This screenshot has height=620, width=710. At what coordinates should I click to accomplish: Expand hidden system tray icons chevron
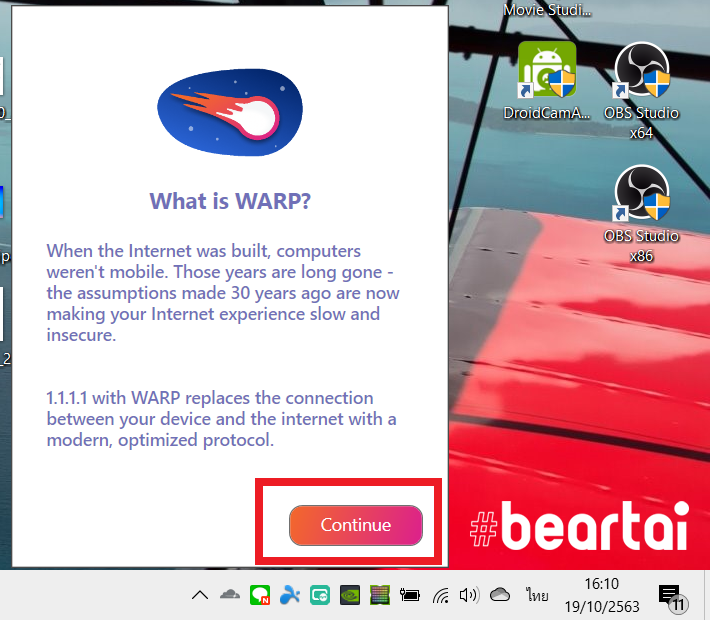click(200, 595)
